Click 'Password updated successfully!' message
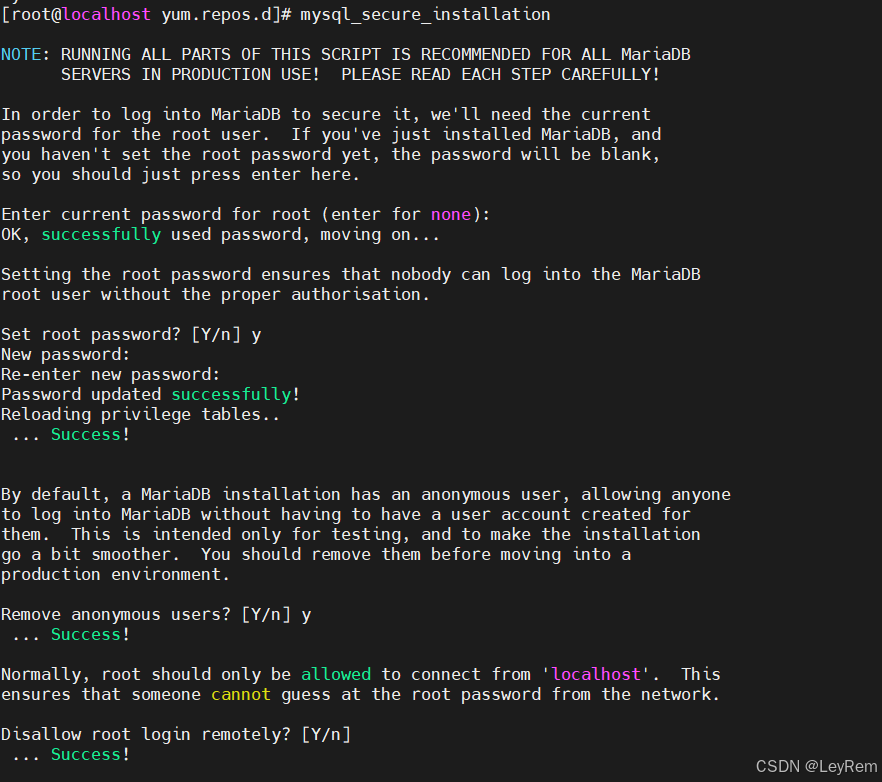The height and width of the screenshot is (782, 882). (150, 394)
